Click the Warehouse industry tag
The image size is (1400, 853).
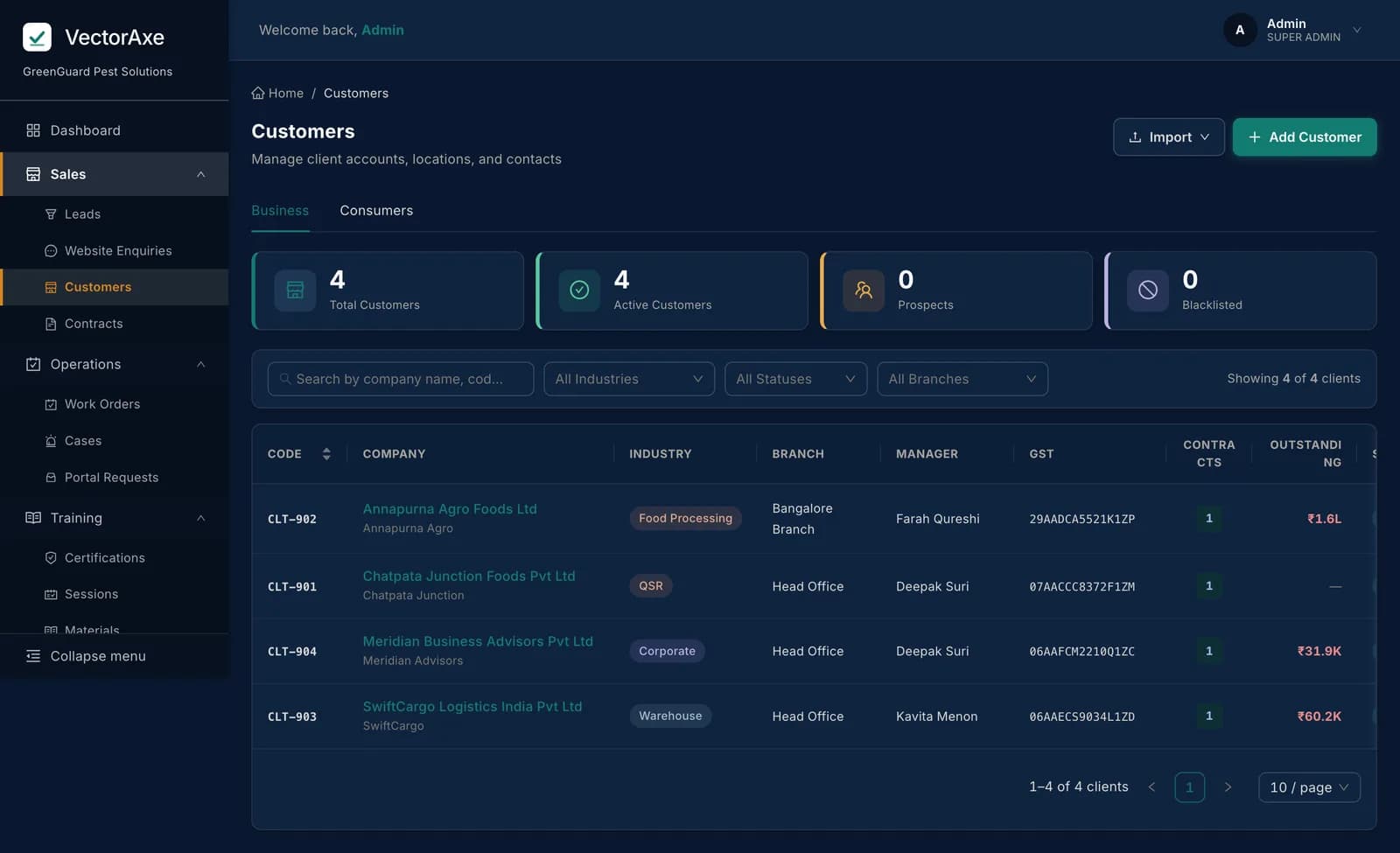[x=670, y=716]
